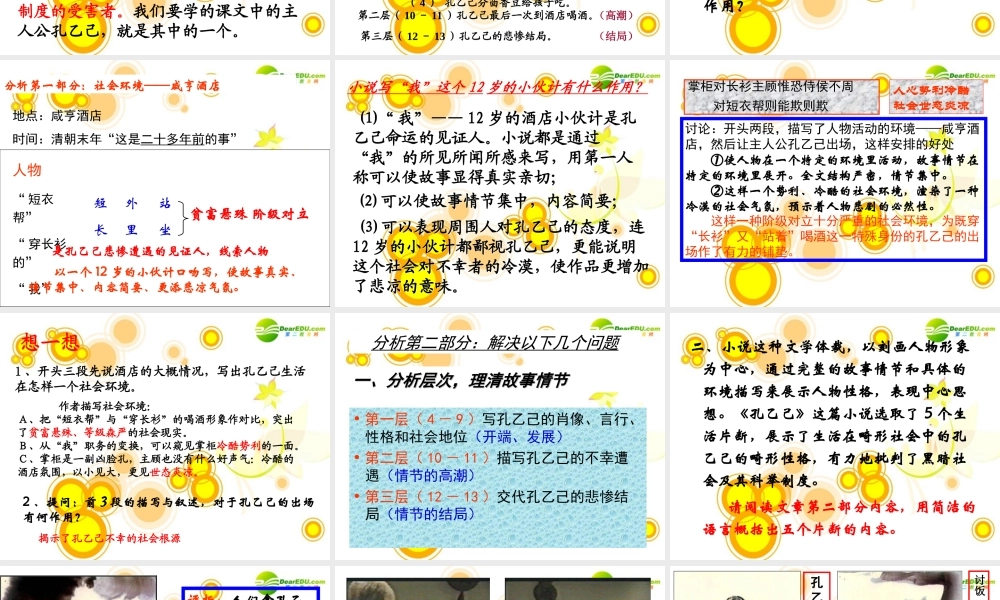Viewport: 1000px width, 600px height.
Task: Click the text 地点：咸亨酒店
Action: [x=57, y=116]
